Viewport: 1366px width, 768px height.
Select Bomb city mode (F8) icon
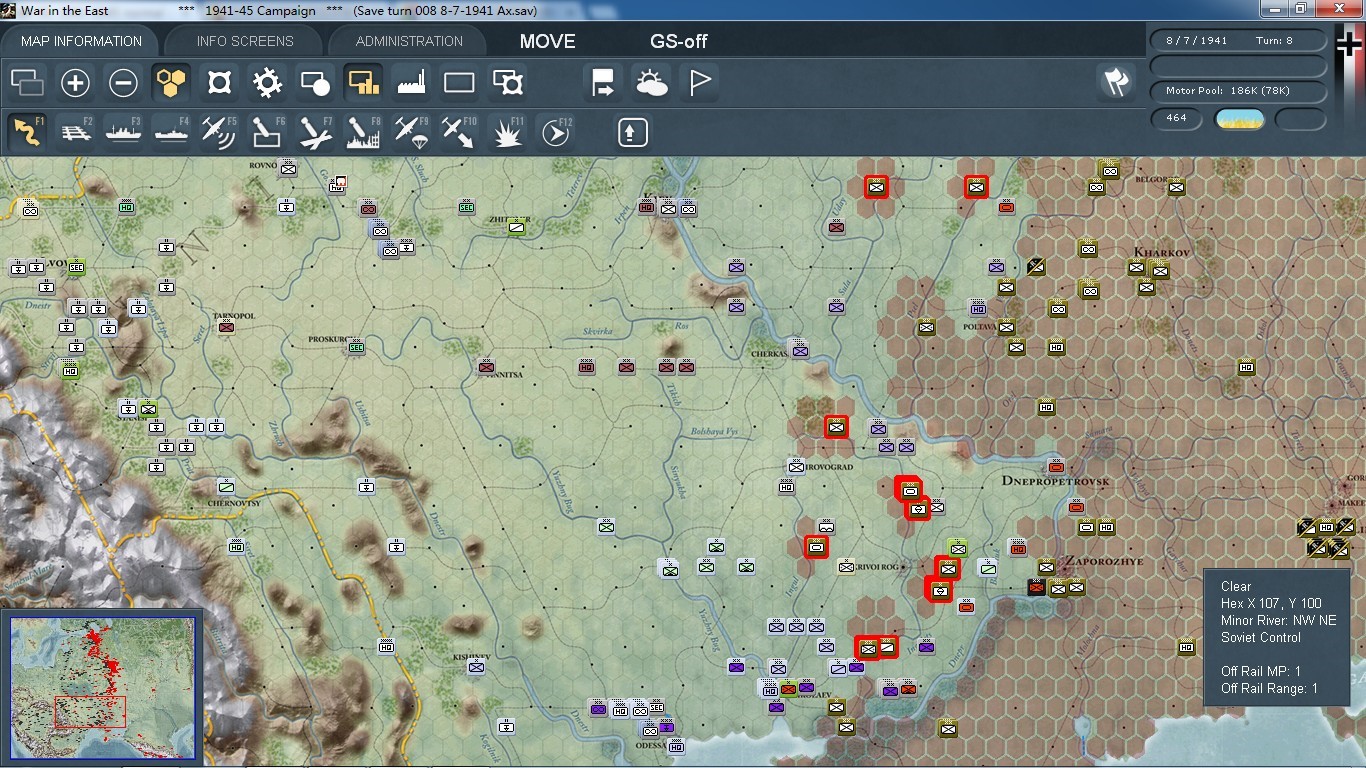click(363, 132)
